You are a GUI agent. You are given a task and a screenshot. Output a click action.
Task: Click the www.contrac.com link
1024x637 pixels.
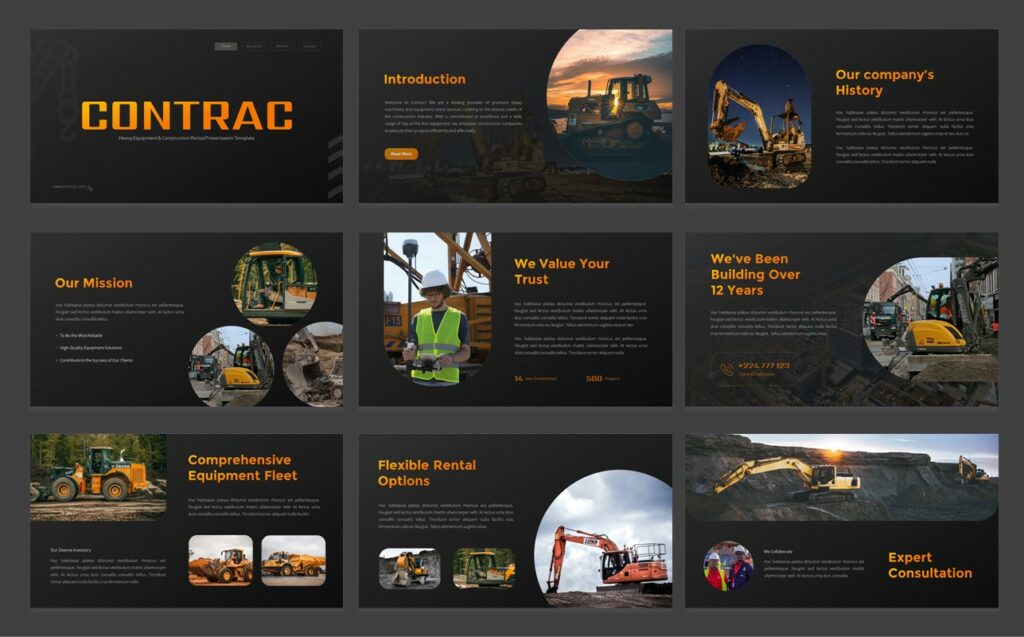click(69, 186)
